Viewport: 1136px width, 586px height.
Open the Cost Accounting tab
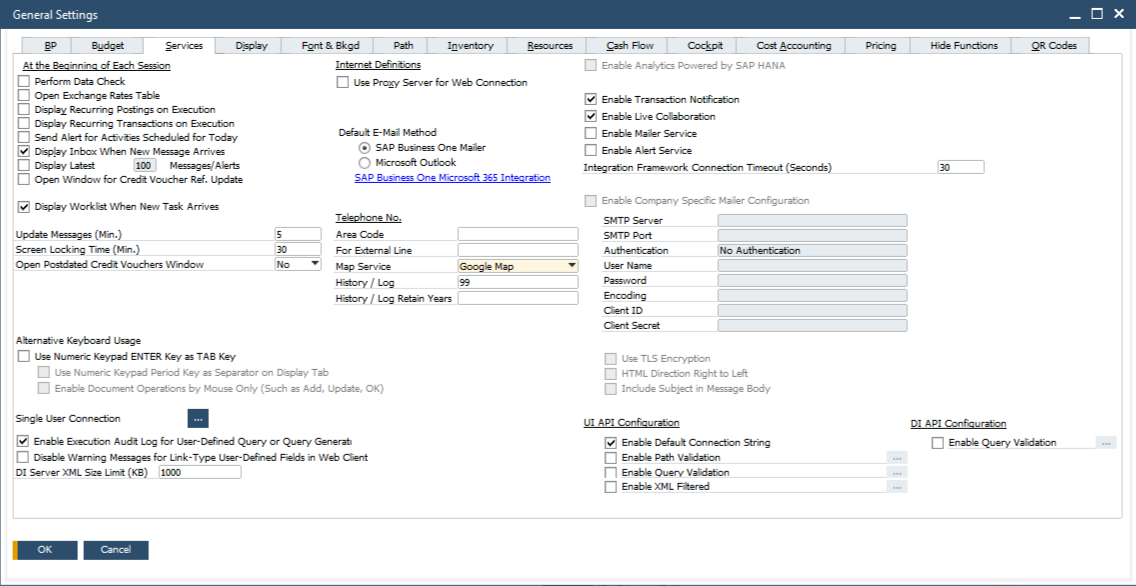coord(794,46)
